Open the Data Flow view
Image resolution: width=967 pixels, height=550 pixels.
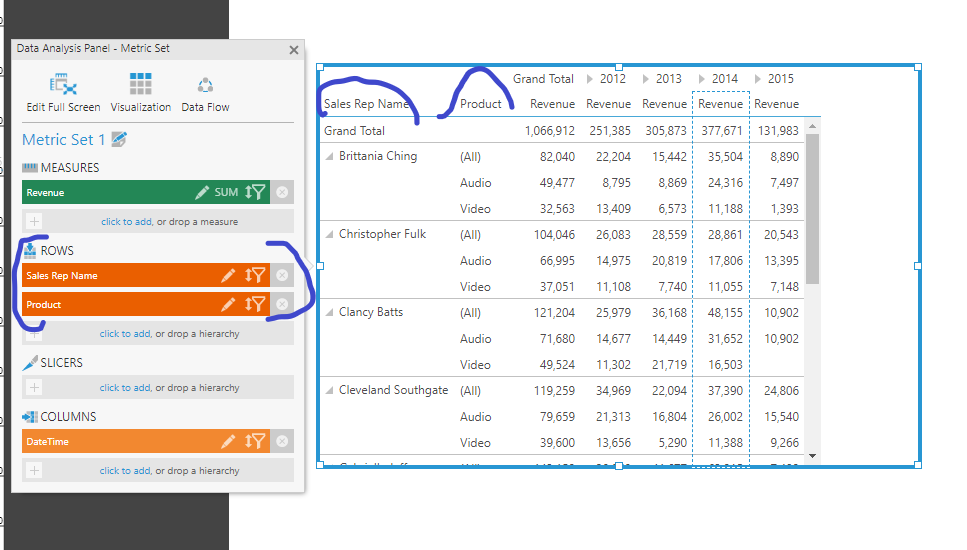[x=205, y=91]
